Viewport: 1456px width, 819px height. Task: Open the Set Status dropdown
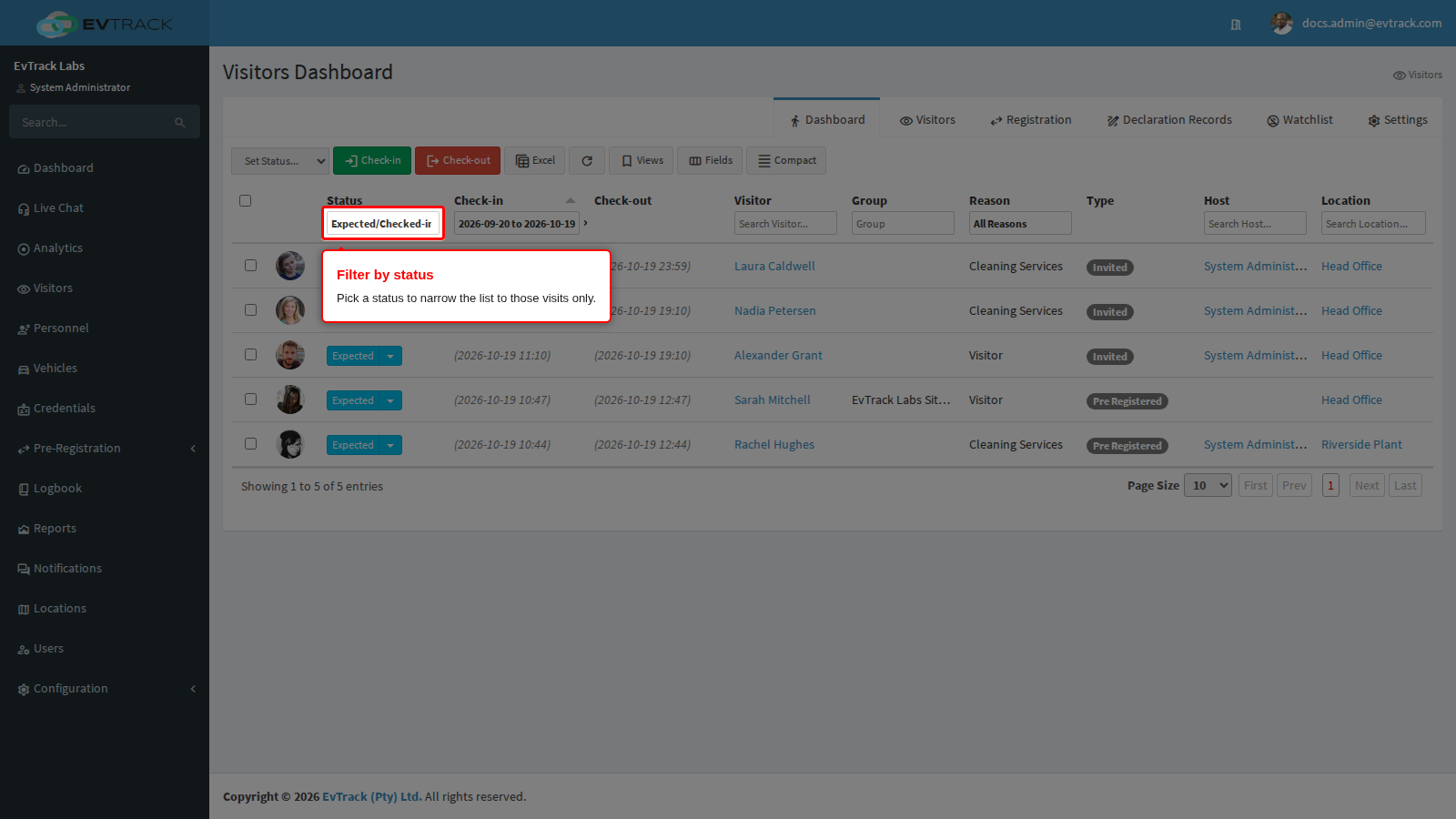point(280,161)
